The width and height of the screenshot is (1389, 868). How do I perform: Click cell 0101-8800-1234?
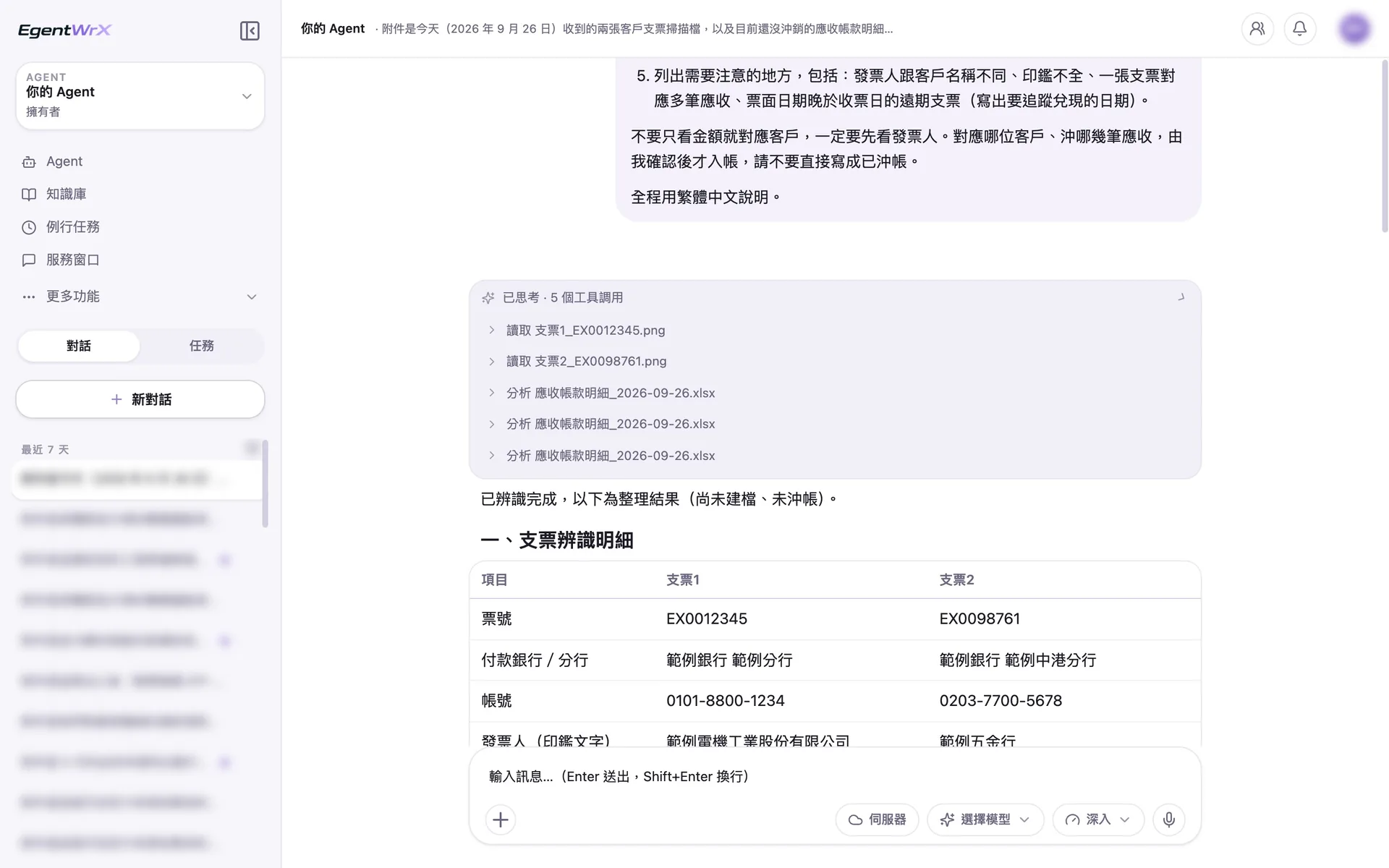[x=725, y=700]
